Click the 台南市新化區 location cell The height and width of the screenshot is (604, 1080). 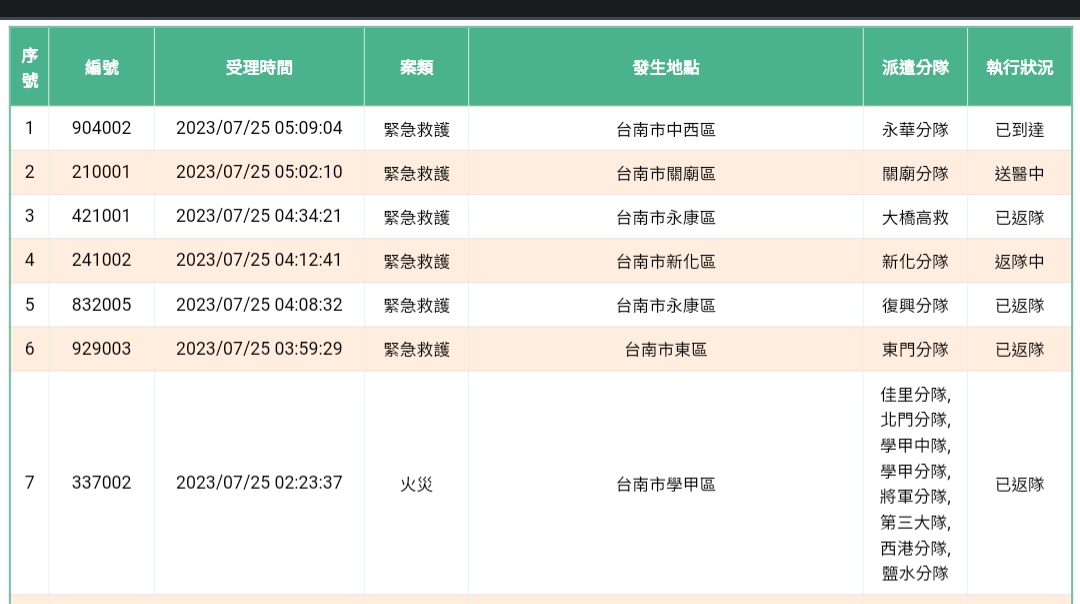coord(666,261)
